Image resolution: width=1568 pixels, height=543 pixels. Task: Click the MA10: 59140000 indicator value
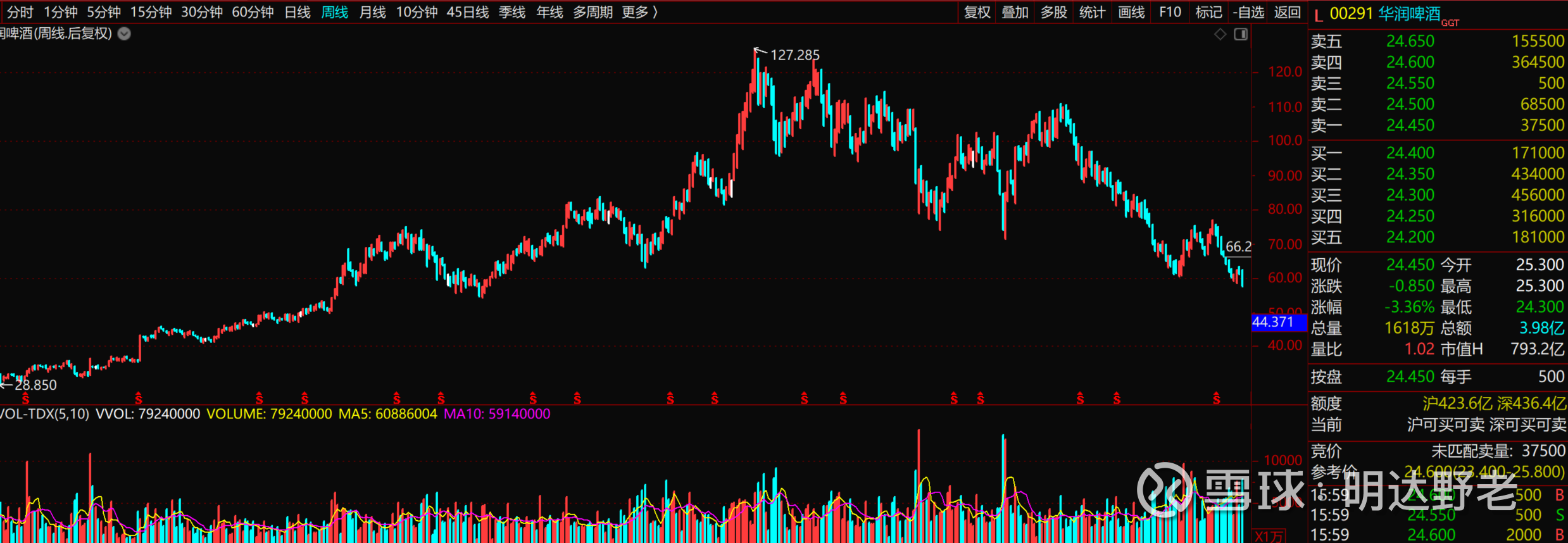point(497,414)
